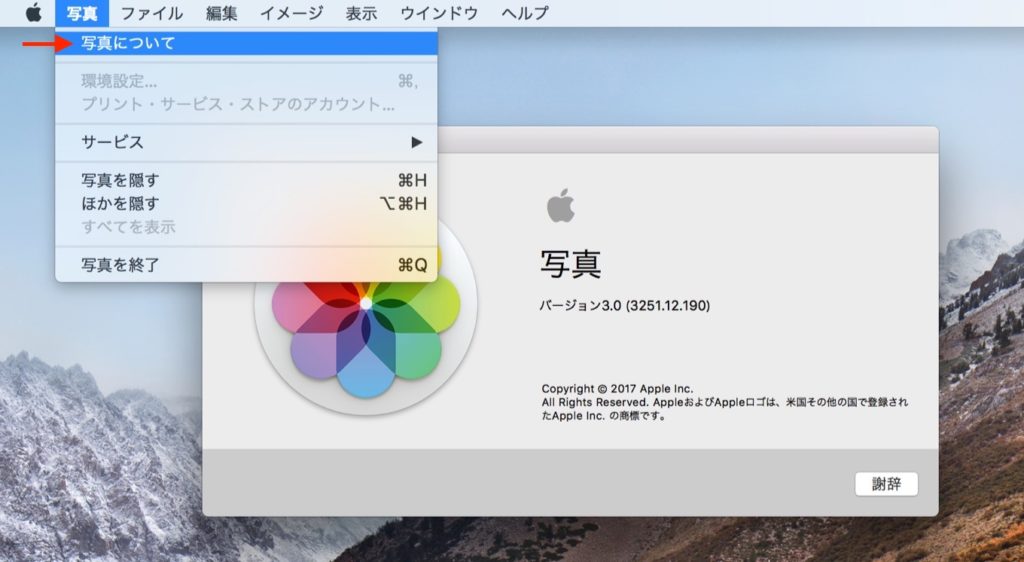Open the 編集 menu
This screenshot has width=1024, height=562.
coord(221,13)
